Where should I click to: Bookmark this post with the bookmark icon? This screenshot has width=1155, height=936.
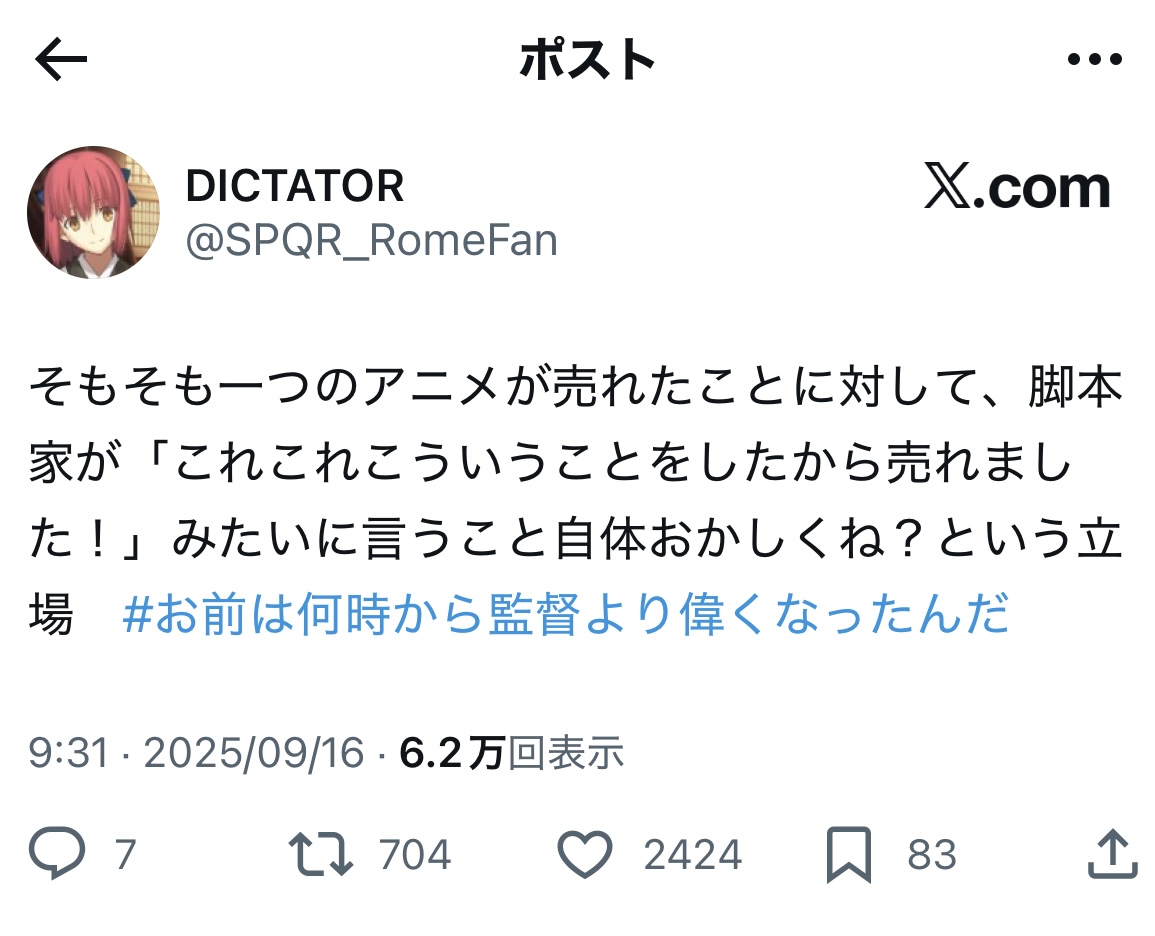849,854
